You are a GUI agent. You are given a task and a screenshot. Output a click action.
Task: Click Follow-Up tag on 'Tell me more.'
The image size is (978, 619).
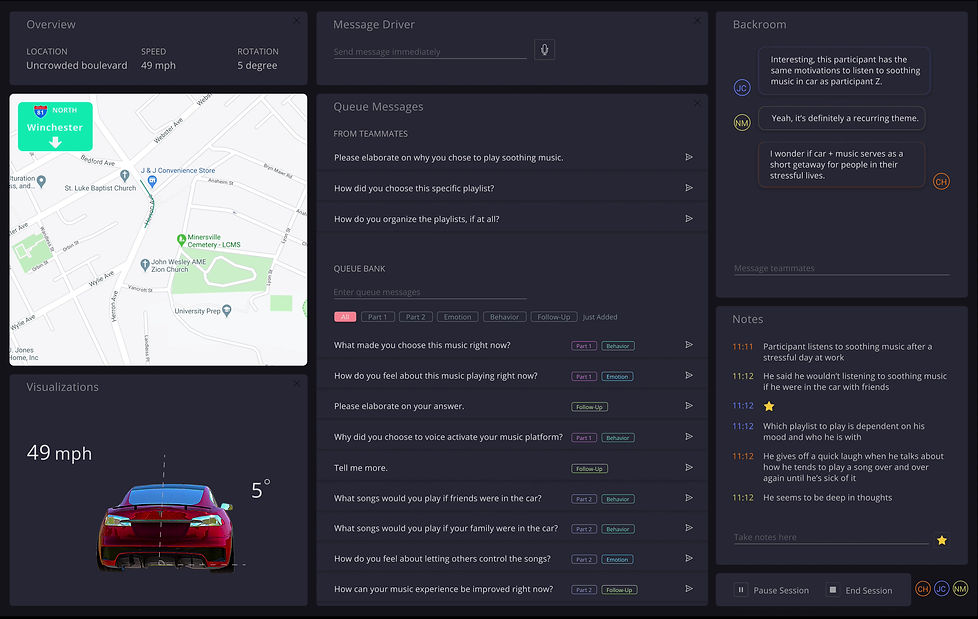(589, 469)
